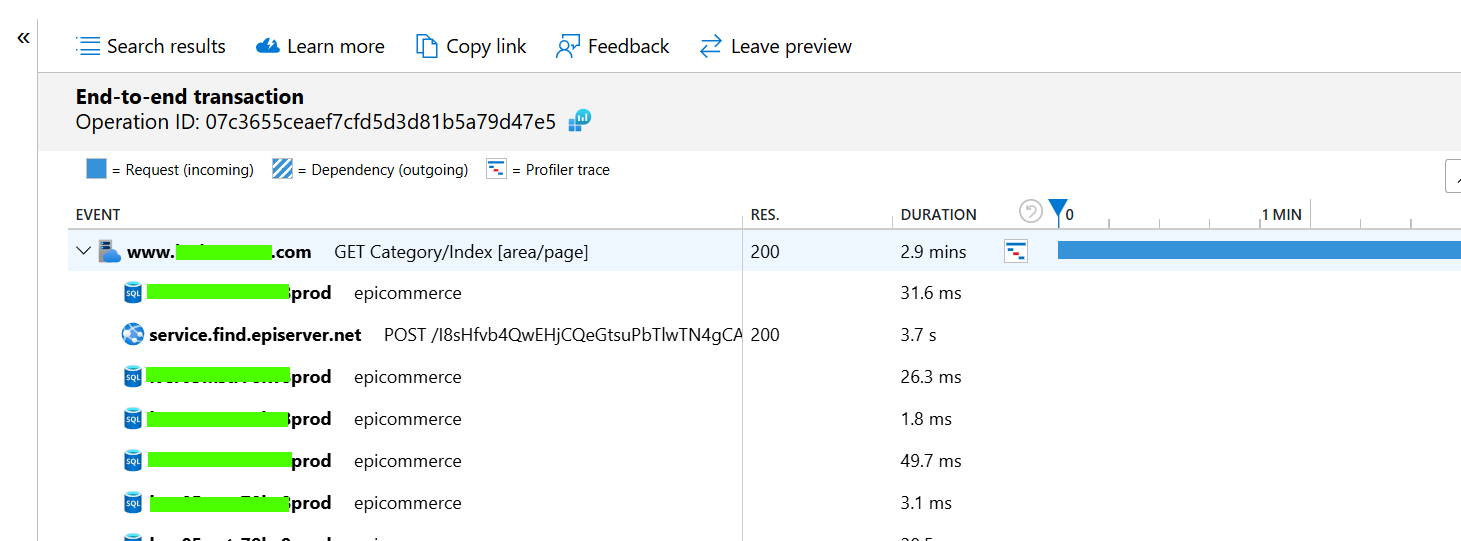Collapse the side panel with double chevron
The width and height of the screenshot is (1461, 541).
click(23, 38)
